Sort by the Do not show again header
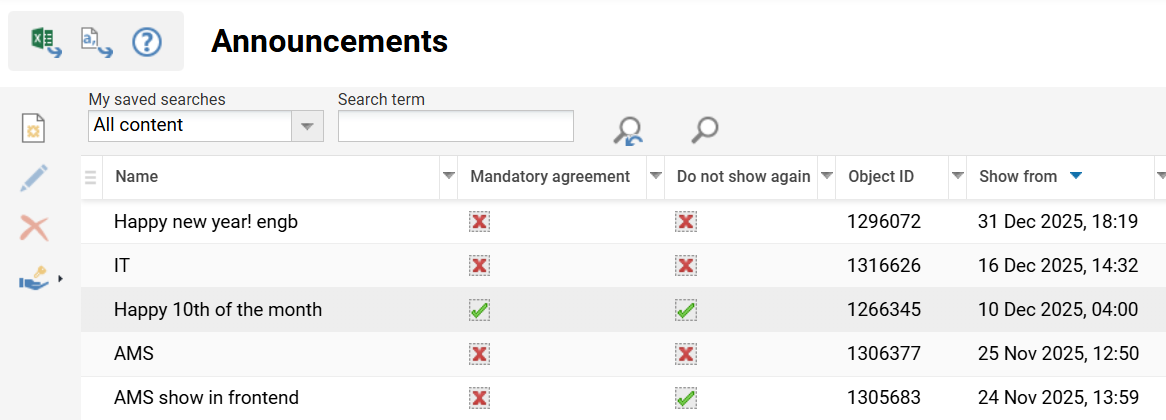 click(x=744, y=177)
